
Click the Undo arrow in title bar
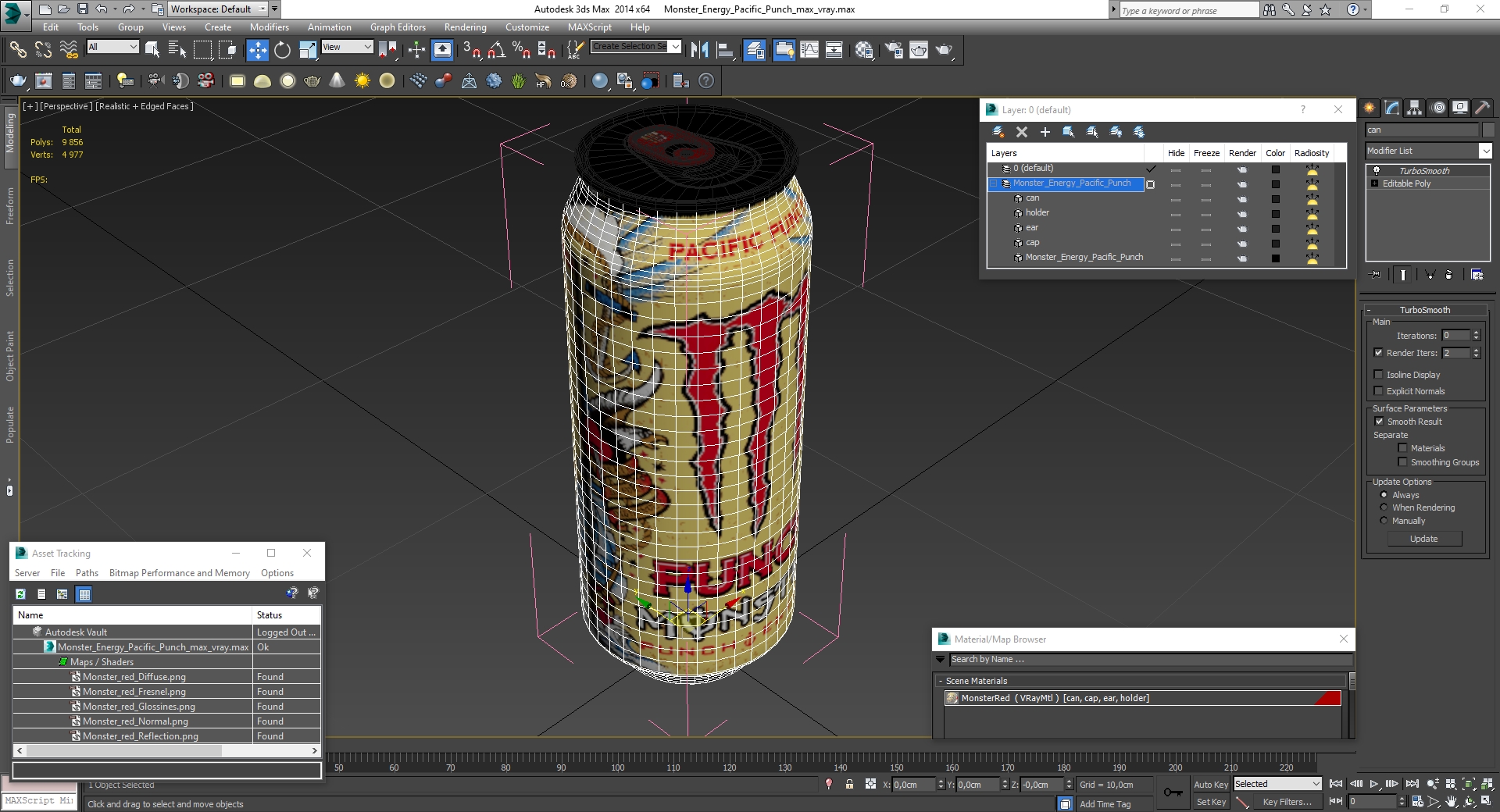tap(101, 9)
